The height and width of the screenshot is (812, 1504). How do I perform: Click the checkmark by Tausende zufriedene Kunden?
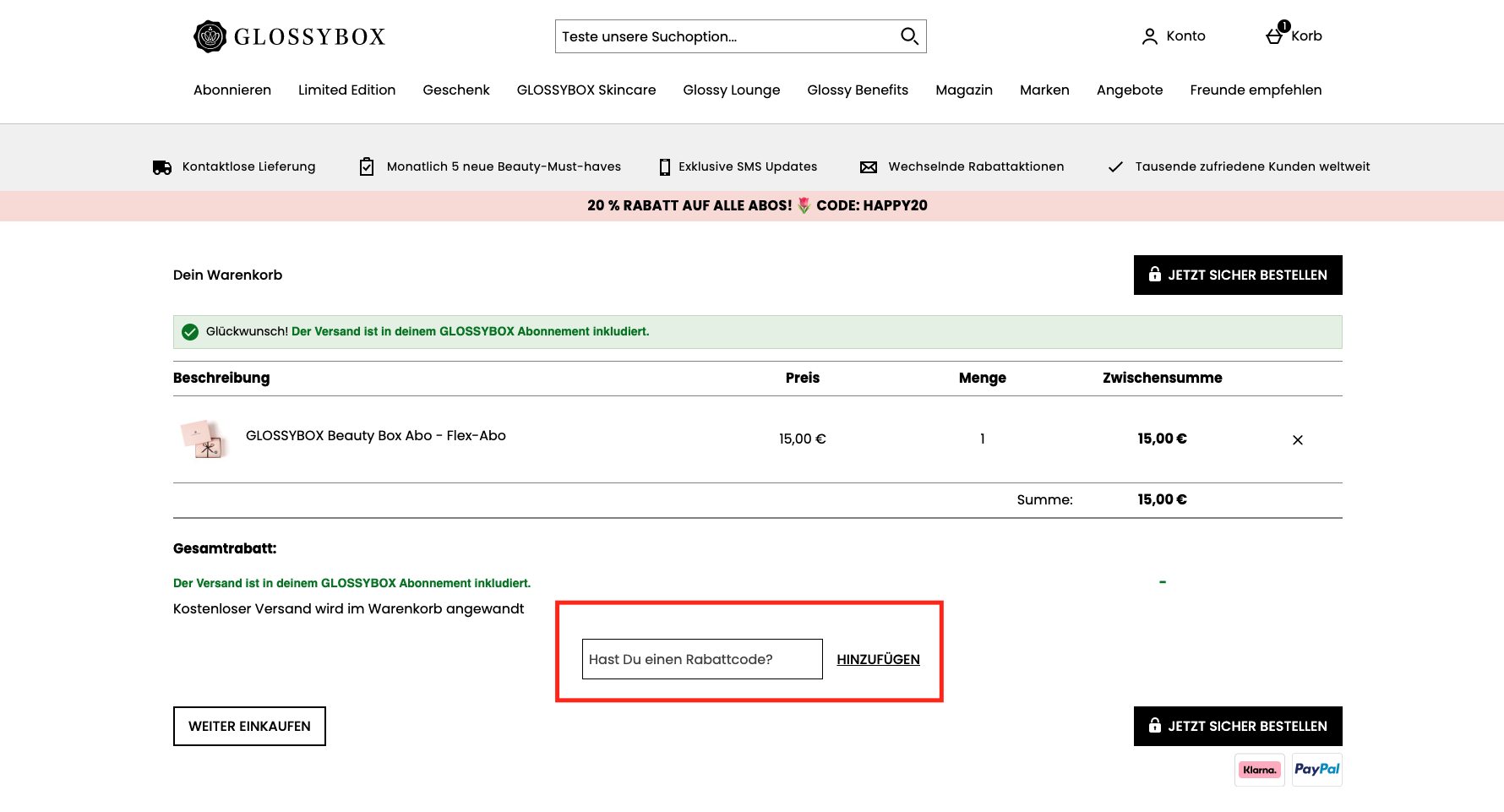pyautogui.click(x=1115, y=167)
